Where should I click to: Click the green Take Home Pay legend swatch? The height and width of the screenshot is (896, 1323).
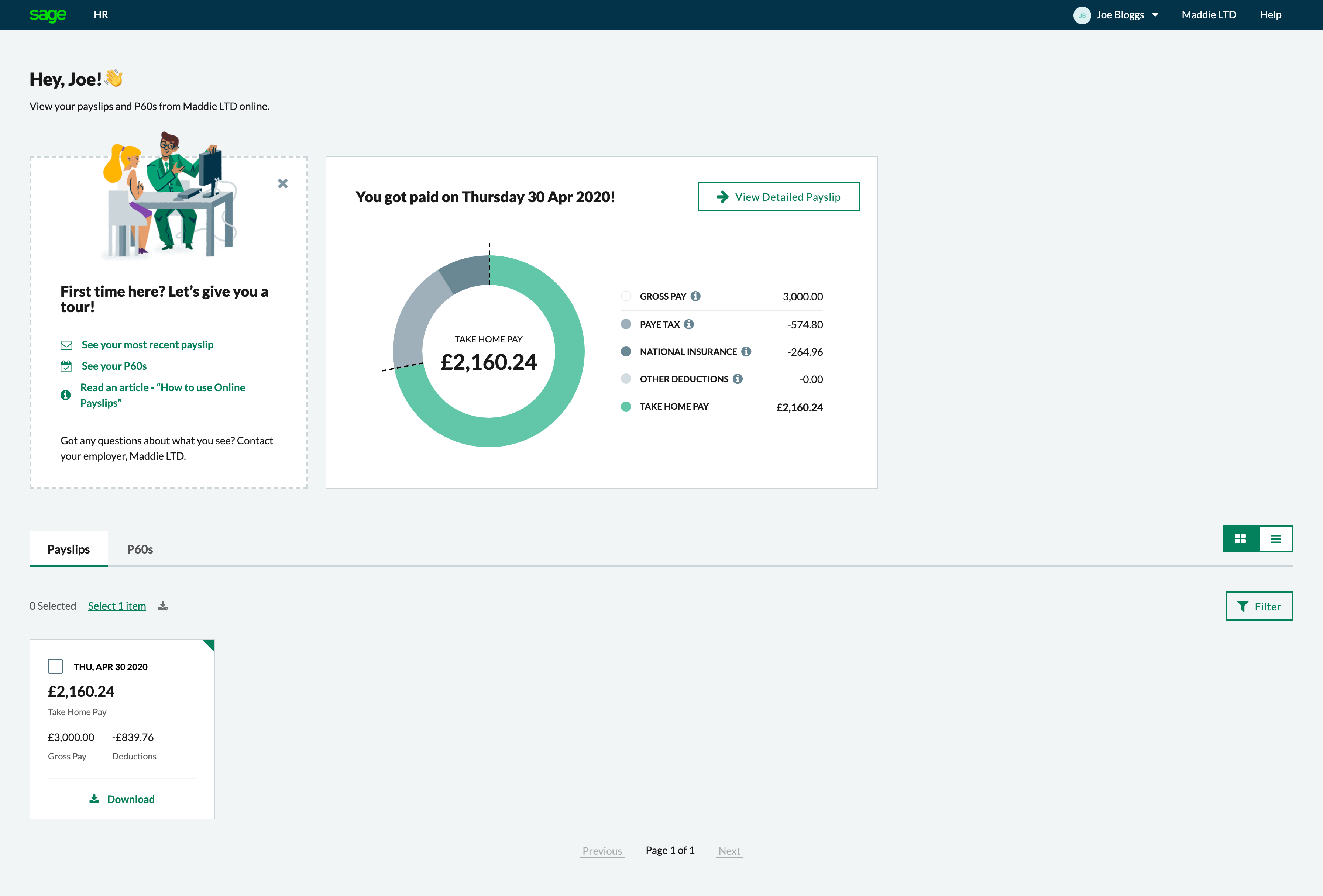point(626,406)
